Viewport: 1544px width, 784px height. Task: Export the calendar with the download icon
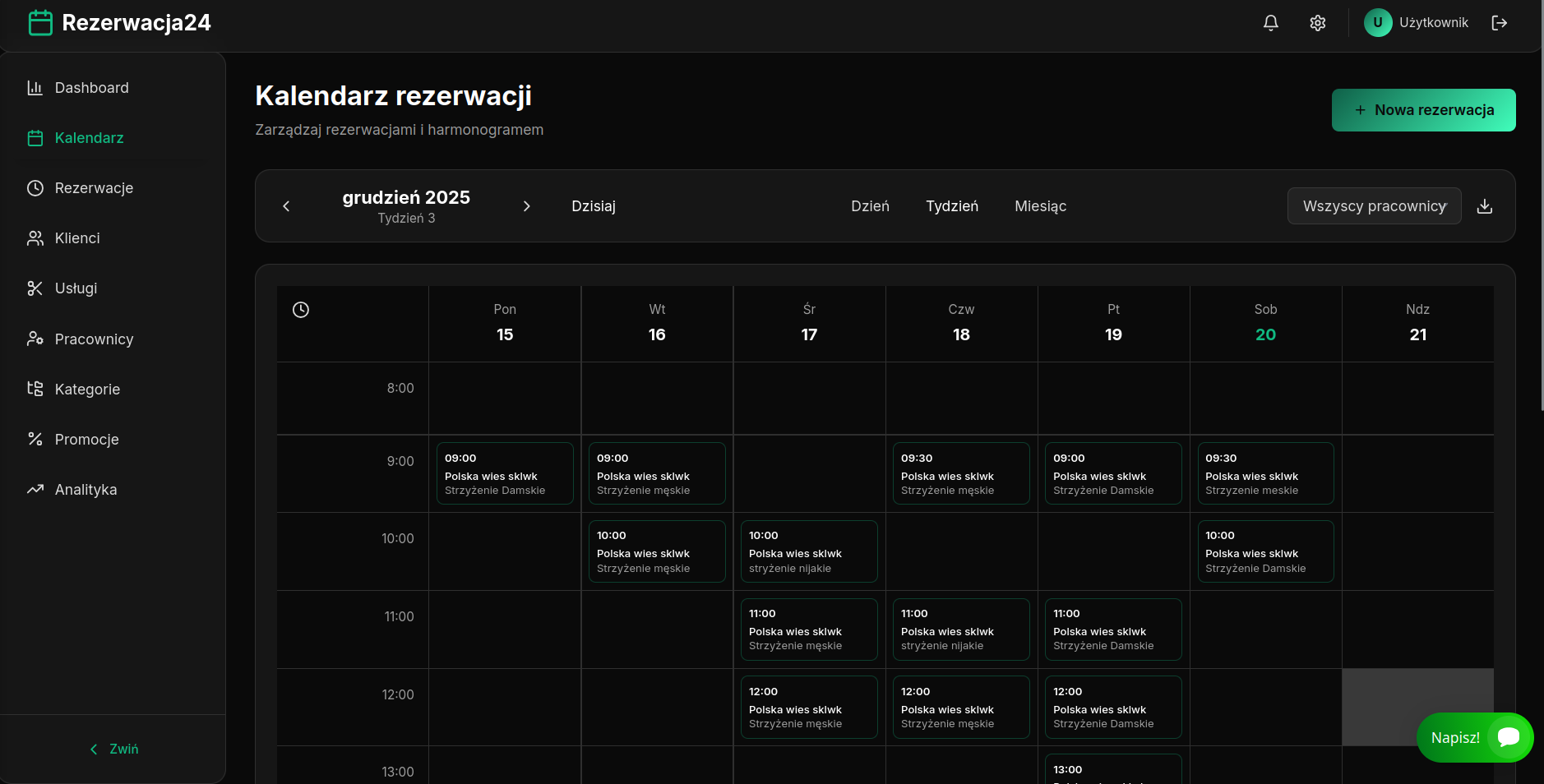(x=1485, y=206)
